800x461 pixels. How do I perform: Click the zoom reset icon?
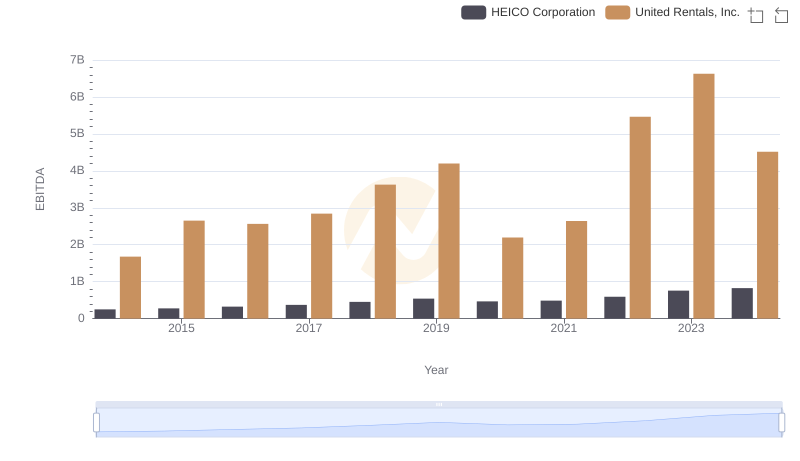pos(781,15)
